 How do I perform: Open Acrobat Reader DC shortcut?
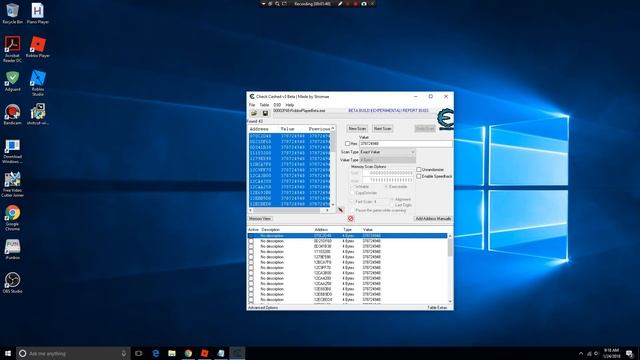[12, 49]
